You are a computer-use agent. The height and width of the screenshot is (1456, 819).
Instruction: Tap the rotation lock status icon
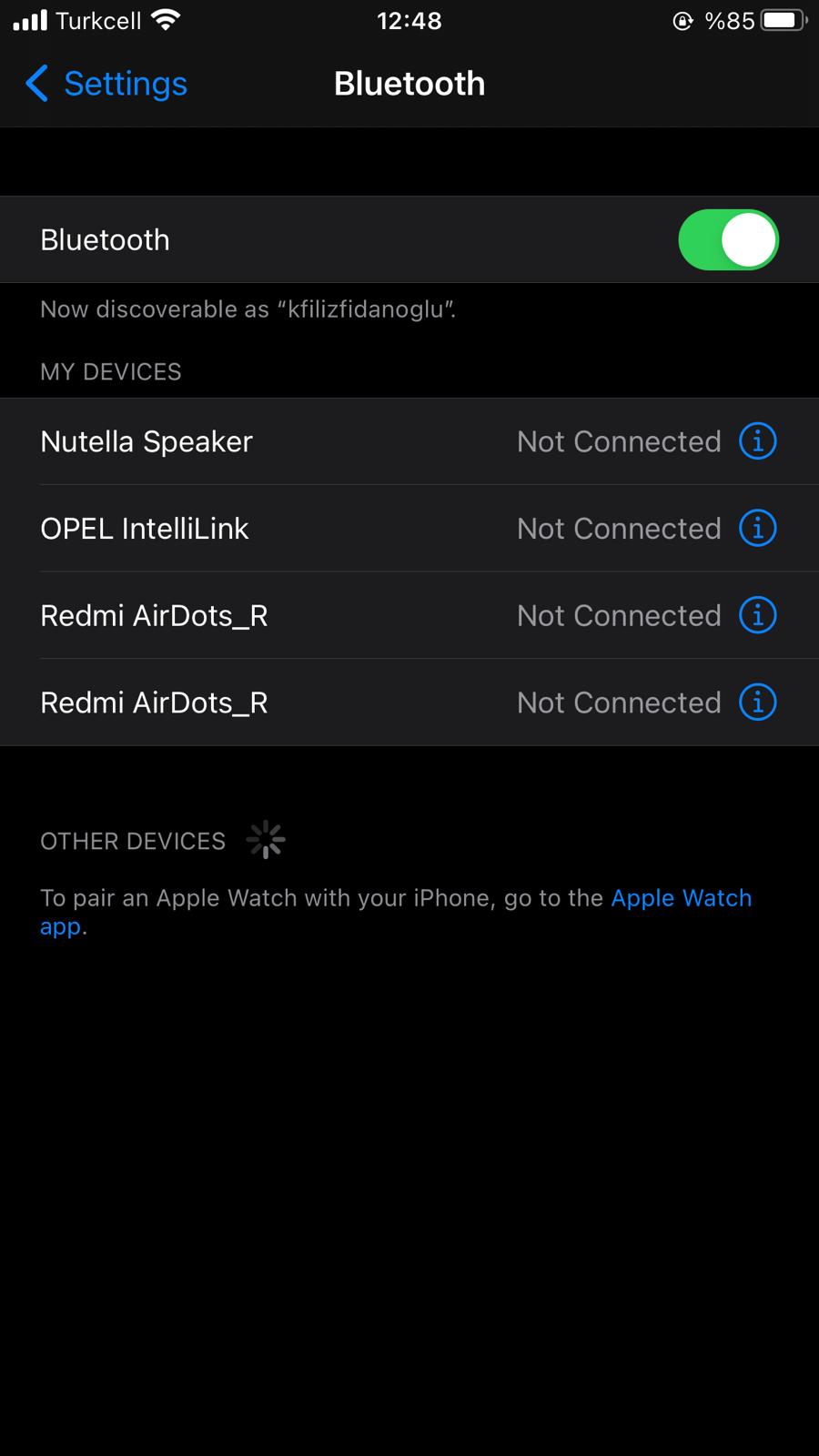tap(682, 21)
